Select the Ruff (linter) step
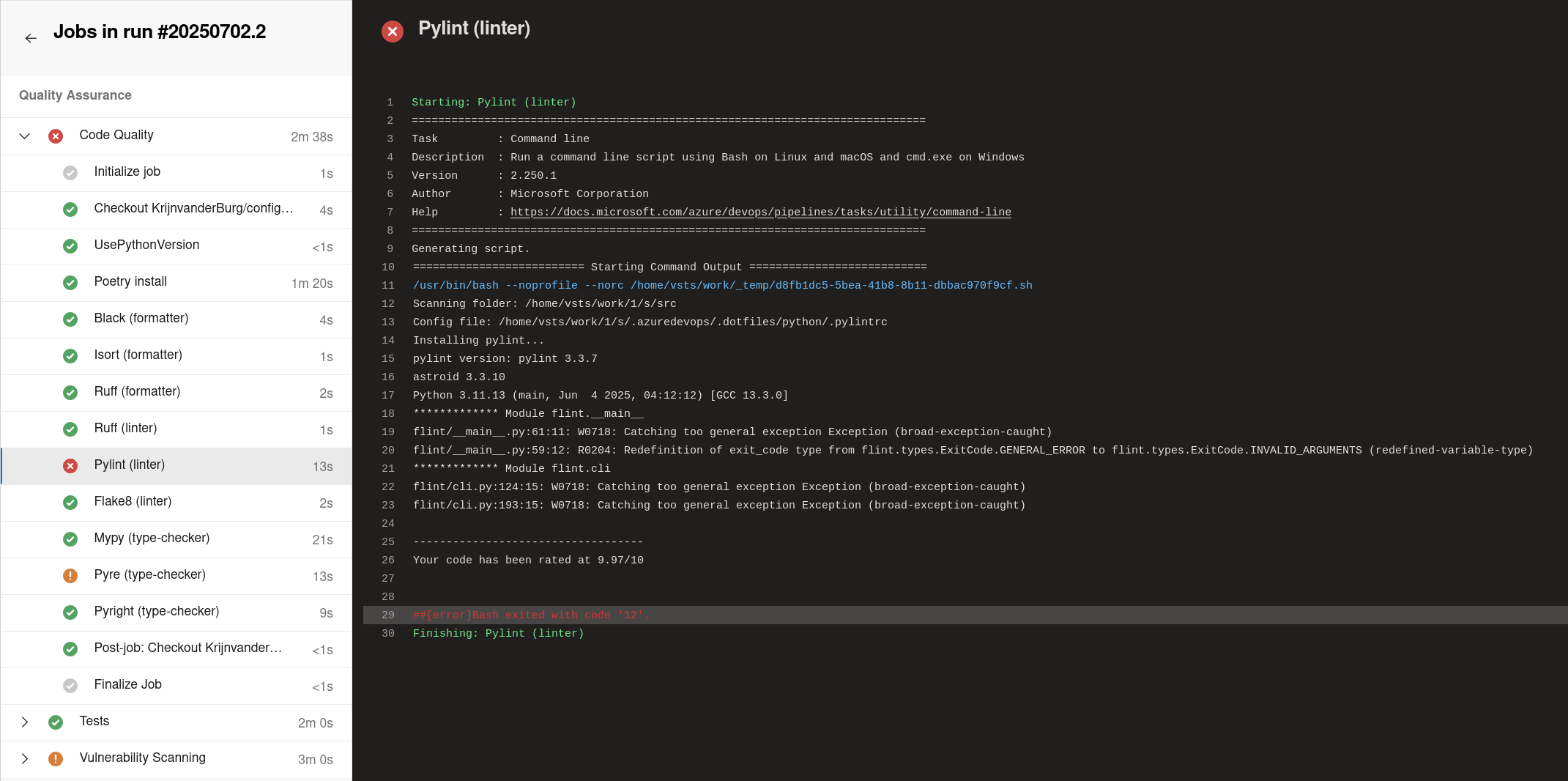 pos(177,429)
